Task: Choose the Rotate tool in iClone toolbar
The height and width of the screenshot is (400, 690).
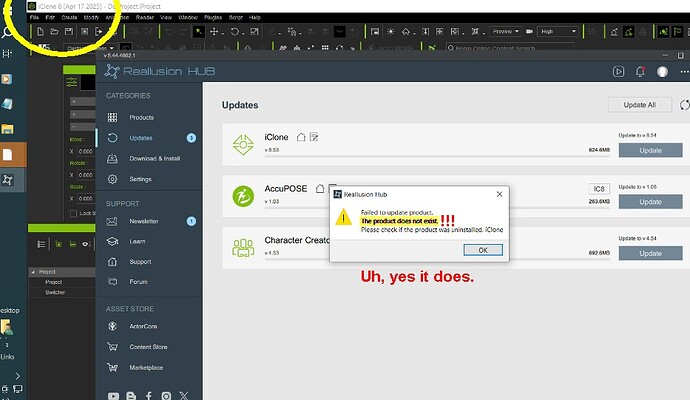Action: (x=235, y=32)
